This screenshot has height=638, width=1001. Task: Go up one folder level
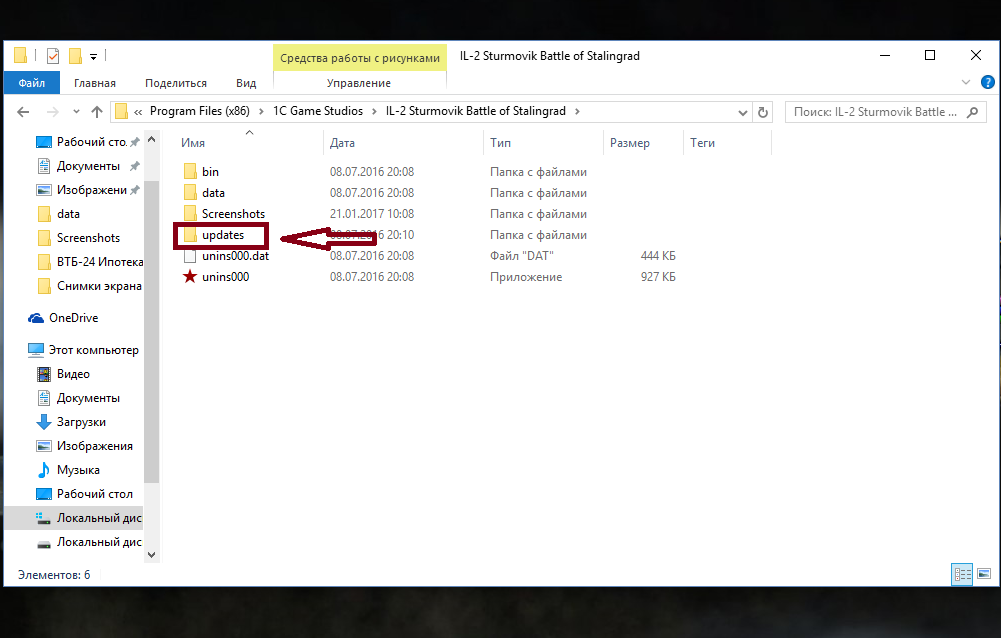click(96, 112)
